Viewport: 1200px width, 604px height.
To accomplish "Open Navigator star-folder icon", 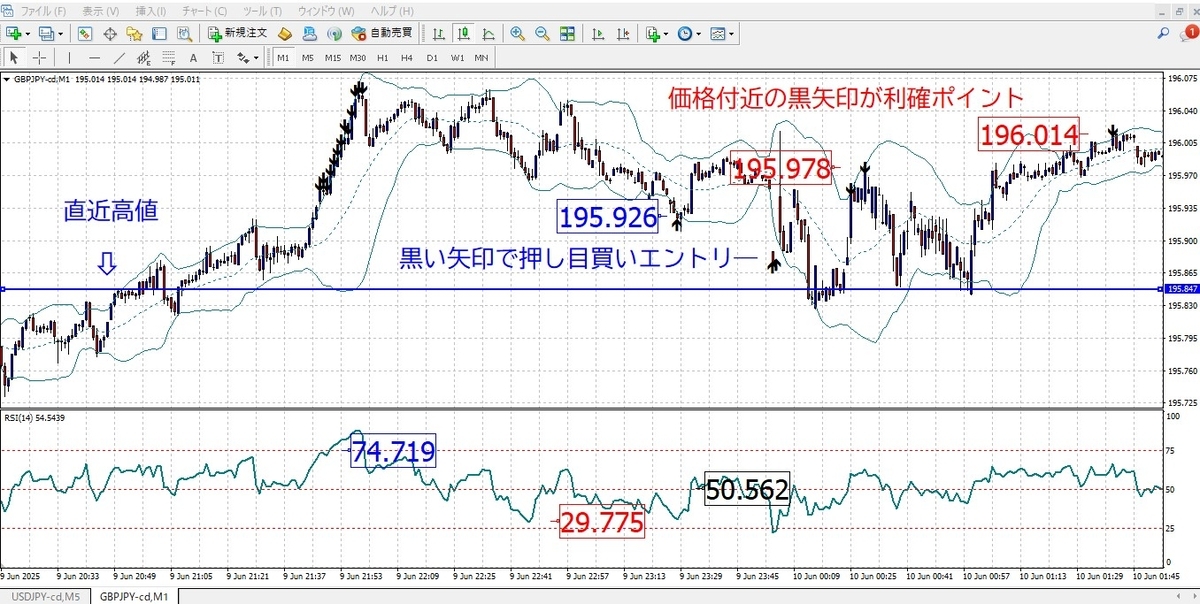I will click(134, 33).
